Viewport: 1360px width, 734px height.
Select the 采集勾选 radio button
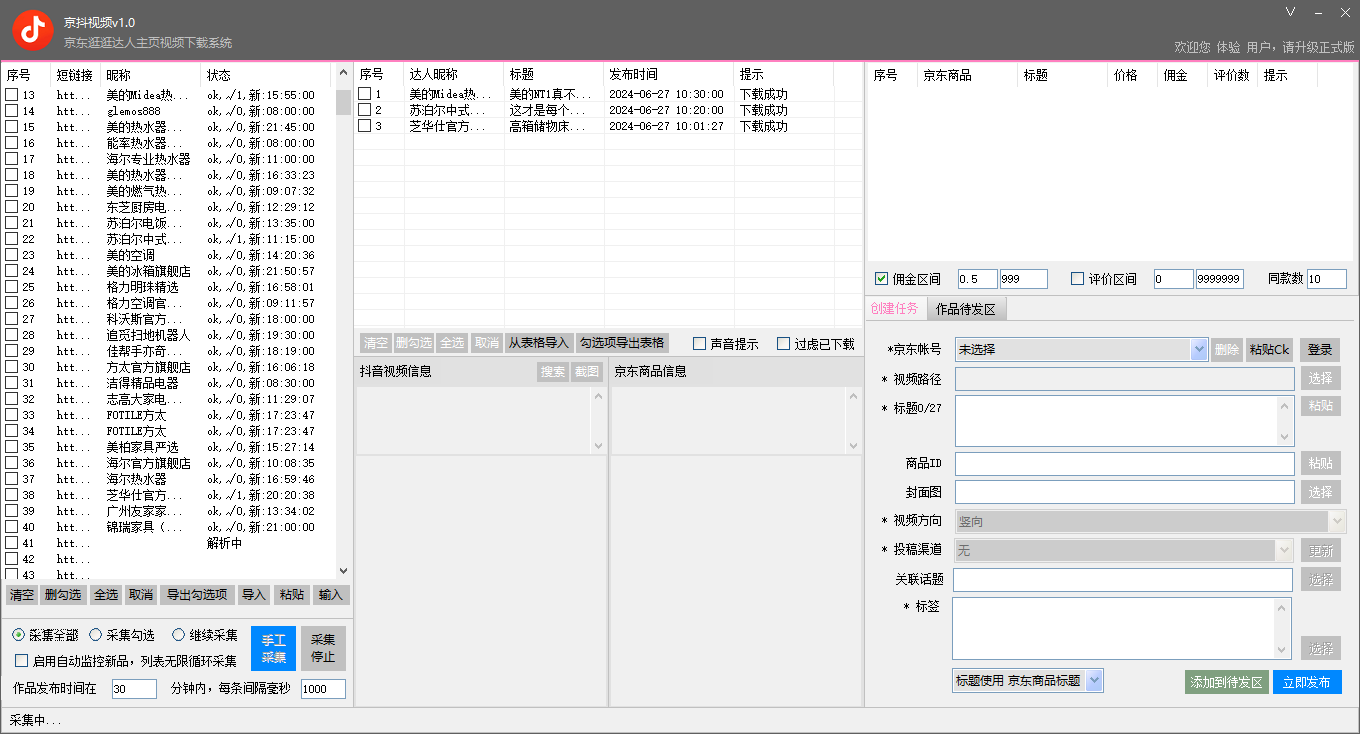96,635
